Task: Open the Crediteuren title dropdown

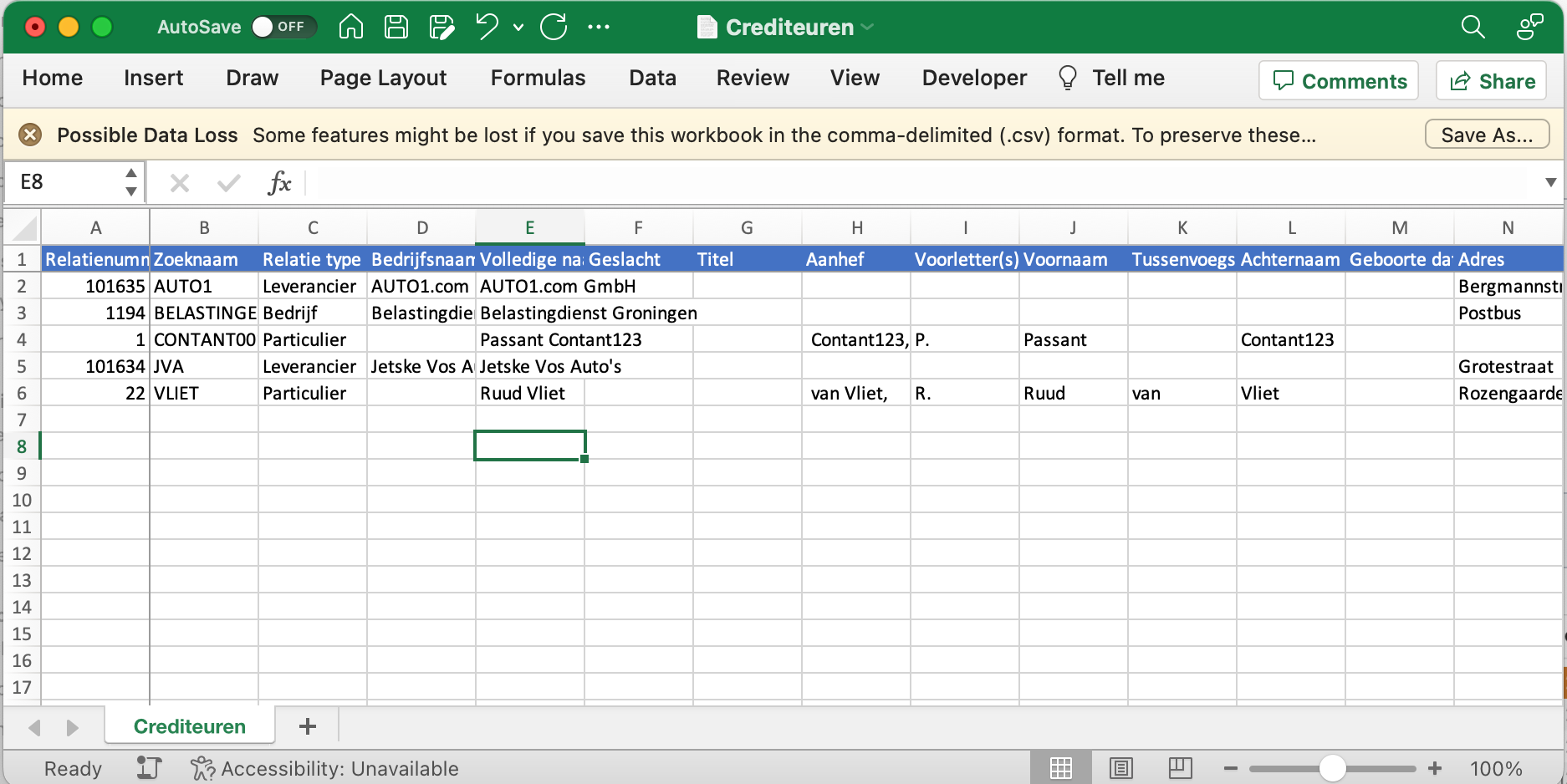Action: (x=868, y=27)
